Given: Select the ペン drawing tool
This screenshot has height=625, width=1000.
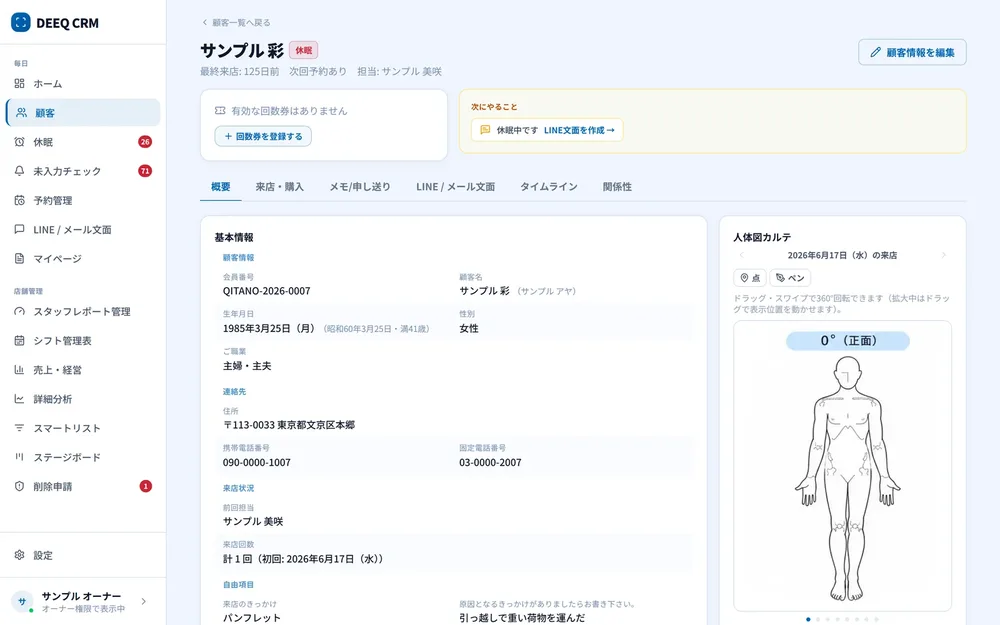Looking at the screenshot, I should coord(790,278).
